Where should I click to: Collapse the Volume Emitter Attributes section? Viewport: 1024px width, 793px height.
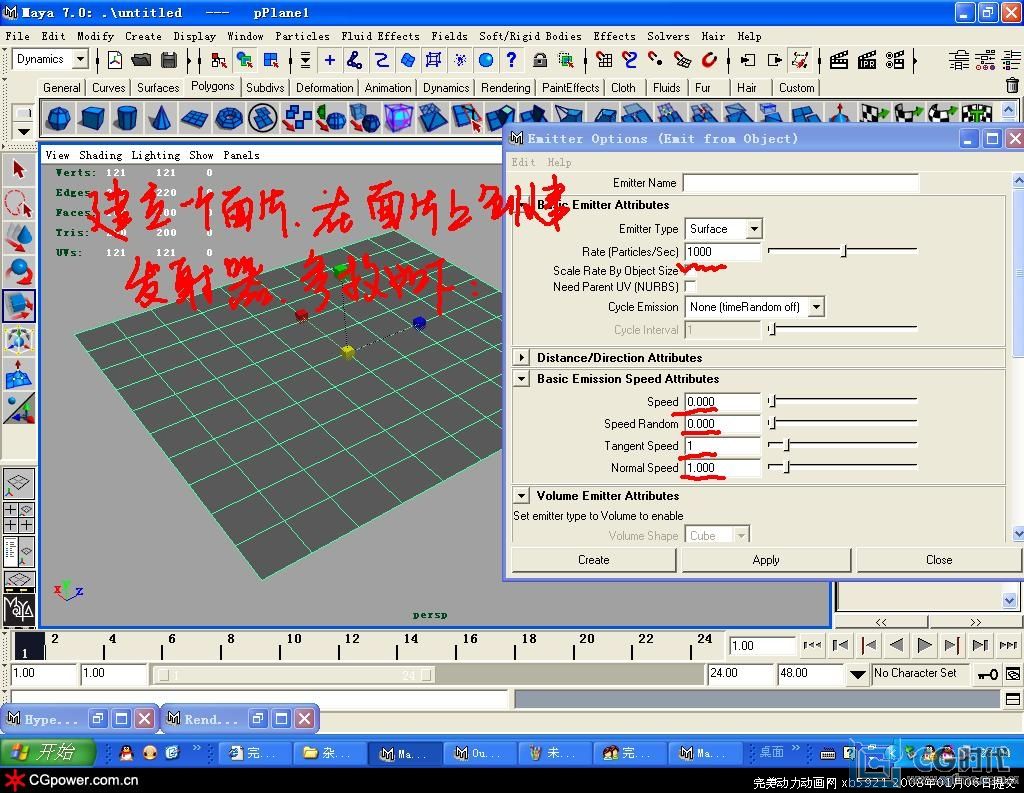tap(521, 495)
